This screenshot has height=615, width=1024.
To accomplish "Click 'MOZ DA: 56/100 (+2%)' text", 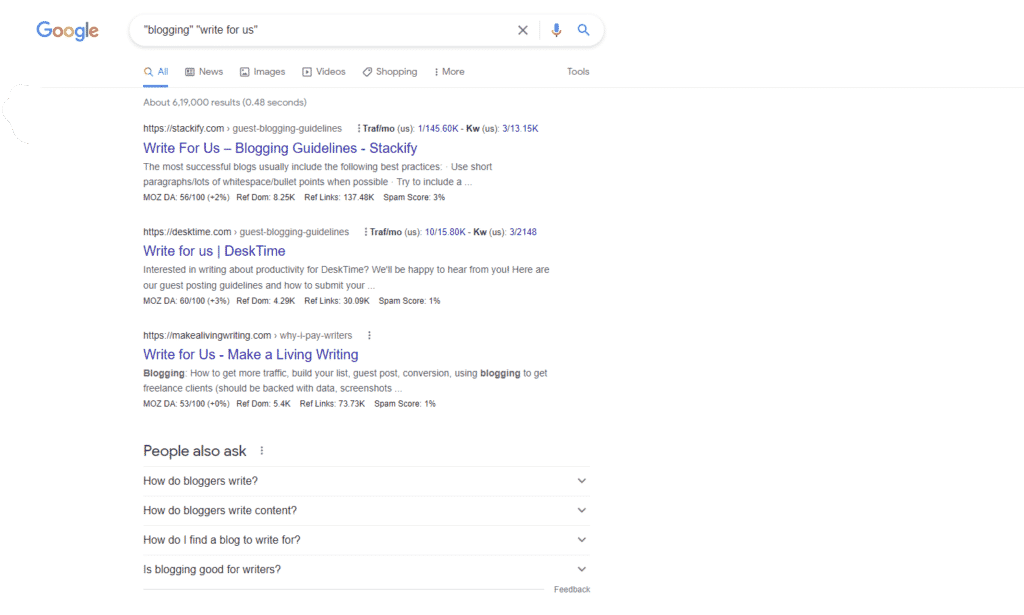I will 186,197.
